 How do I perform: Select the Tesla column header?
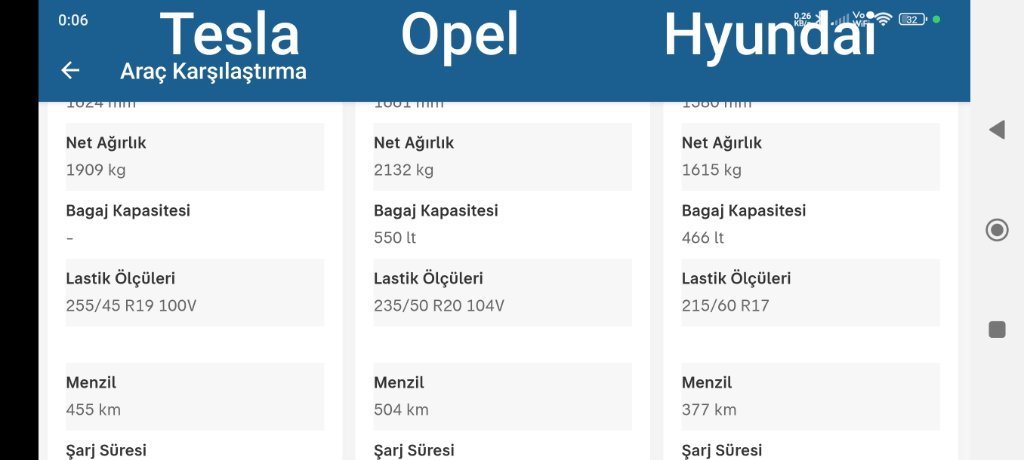(x=230, y=35)
